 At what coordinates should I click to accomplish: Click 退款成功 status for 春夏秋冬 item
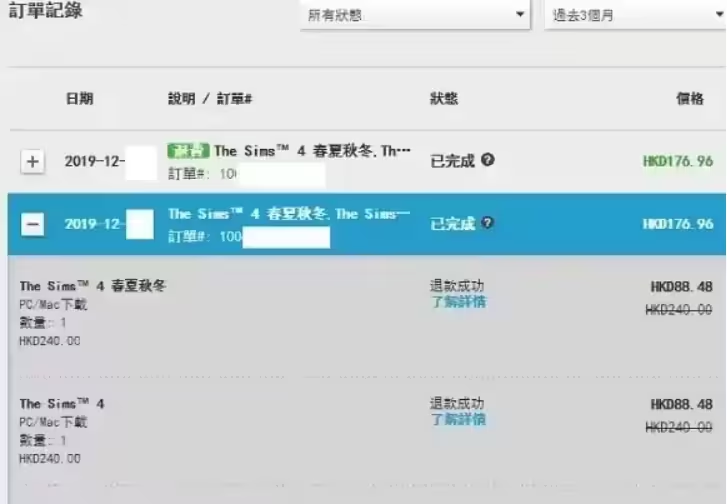(x=457, y=286)
